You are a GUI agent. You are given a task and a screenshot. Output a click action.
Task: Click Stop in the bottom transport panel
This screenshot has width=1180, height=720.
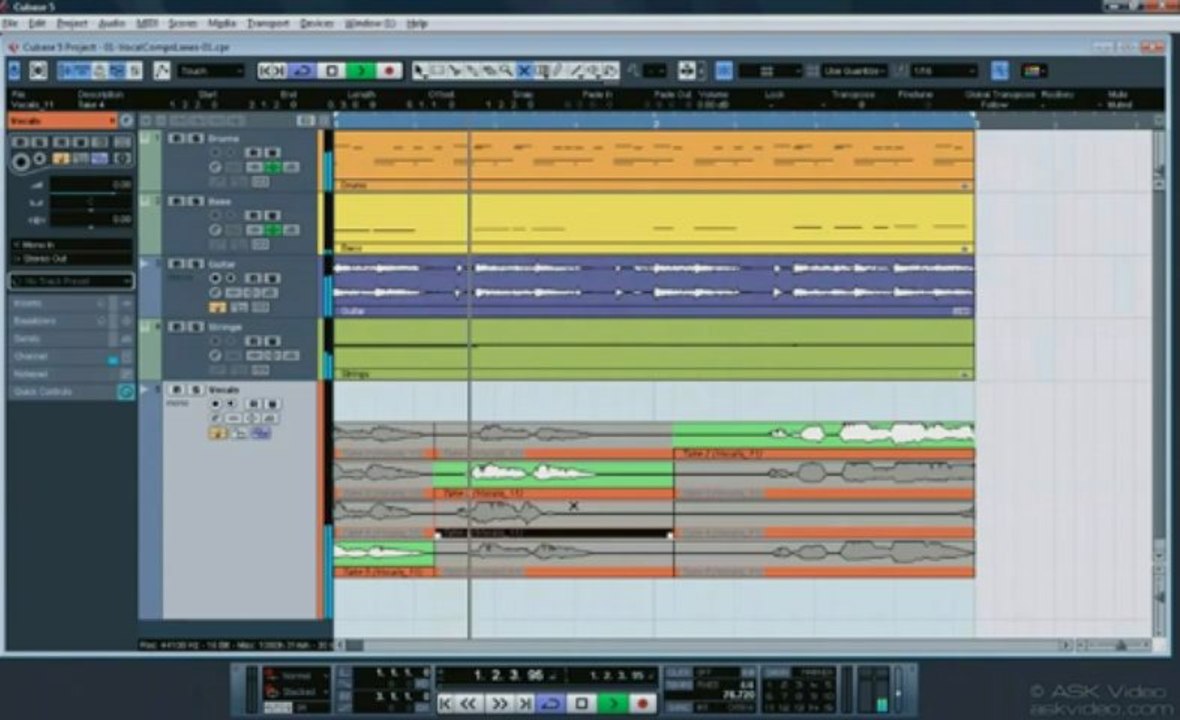tap(582, 704)
